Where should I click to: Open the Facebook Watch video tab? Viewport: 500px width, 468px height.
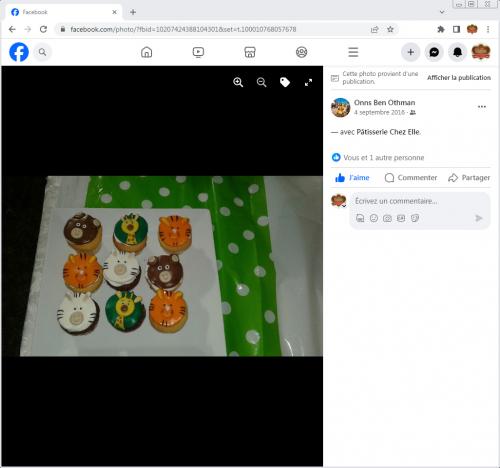[x=198, y=52]
